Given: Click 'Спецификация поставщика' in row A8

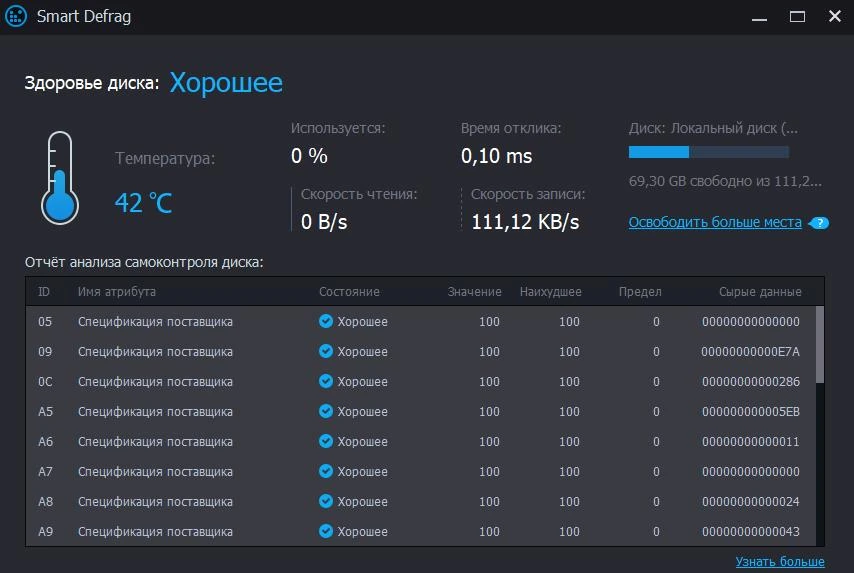Looking at the screenshot, I should (155, 502).
